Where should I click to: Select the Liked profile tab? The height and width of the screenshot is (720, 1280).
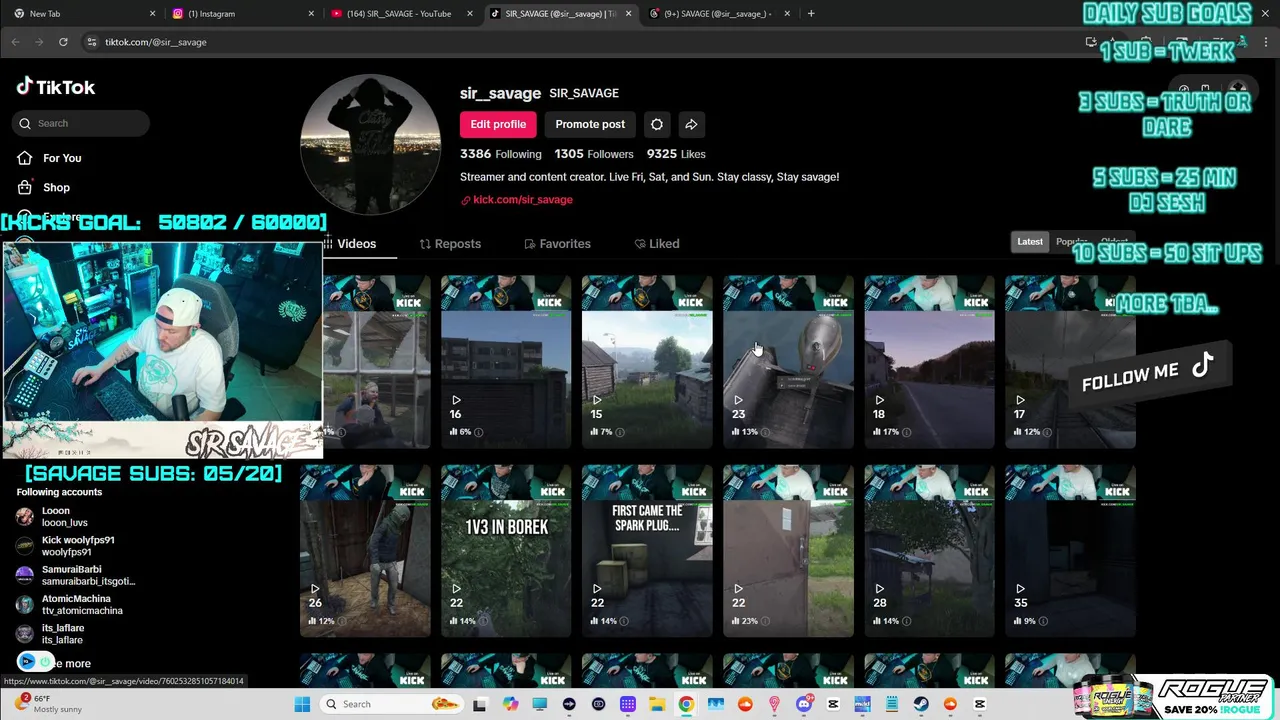pyautogui.click(x=656, y=244)
